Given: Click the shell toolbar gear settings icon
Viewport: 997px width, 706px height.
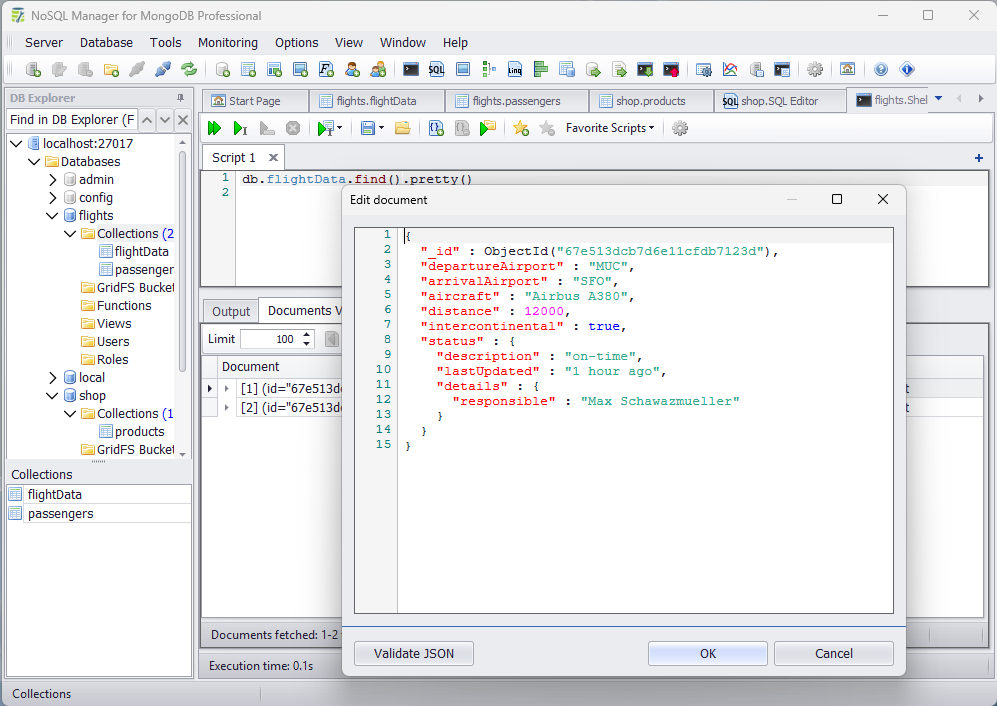Looking at the screenshot, I should [680, 128].
